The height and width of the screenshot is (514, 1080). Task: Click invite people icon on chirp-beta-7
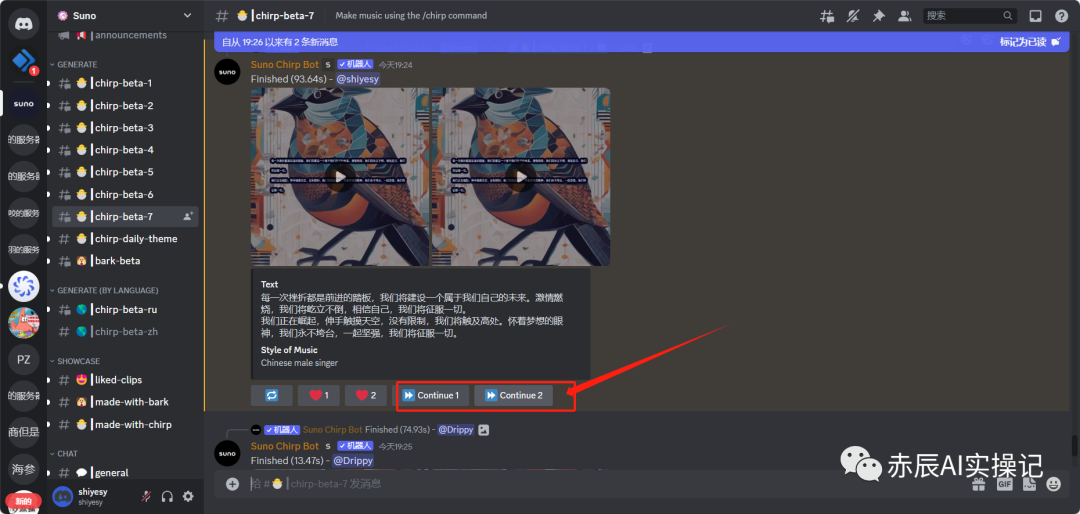coord(188,216)
